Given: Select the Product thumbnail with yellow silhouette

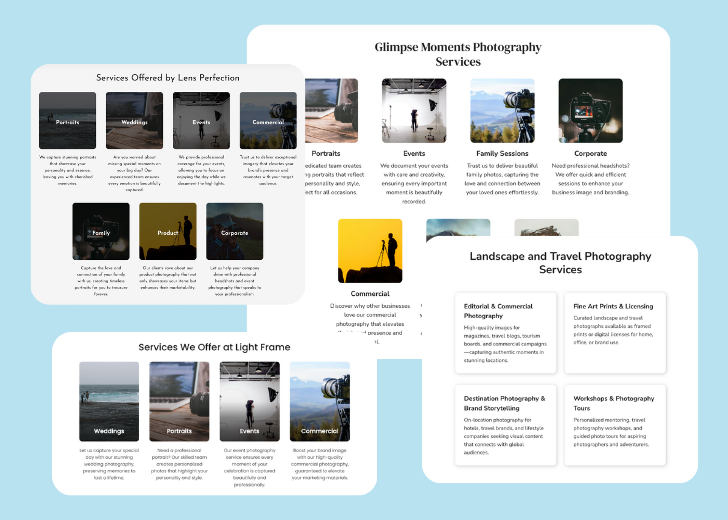Looking at the screenshot, I should coord(168,231).
